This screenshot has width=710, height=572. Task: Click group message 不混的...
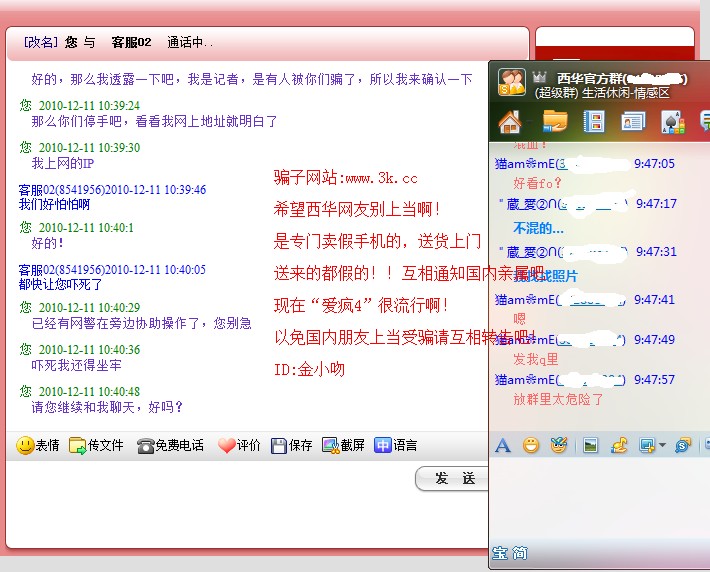[538, 228]
